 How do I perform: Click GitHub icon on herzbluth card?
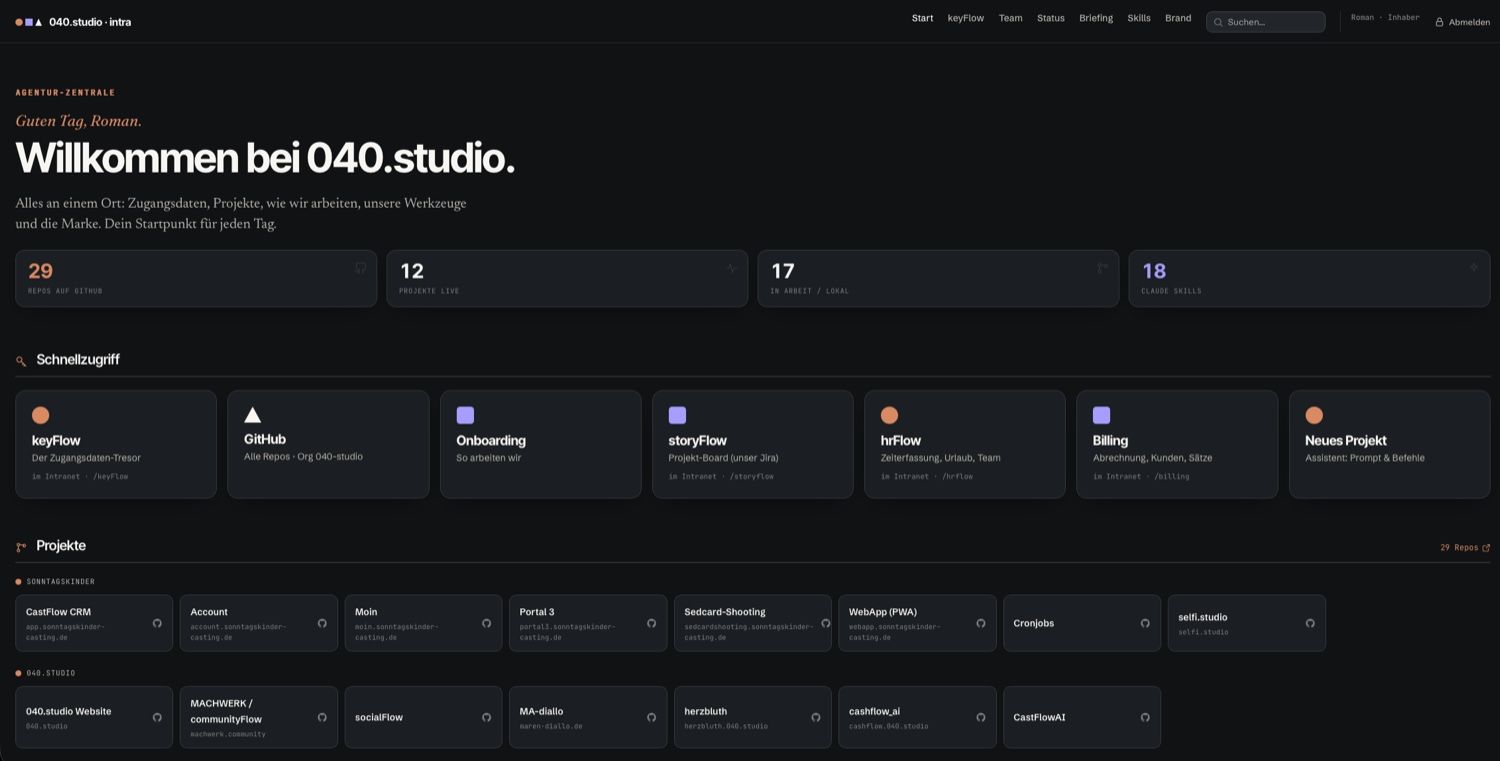pos(816,717)
